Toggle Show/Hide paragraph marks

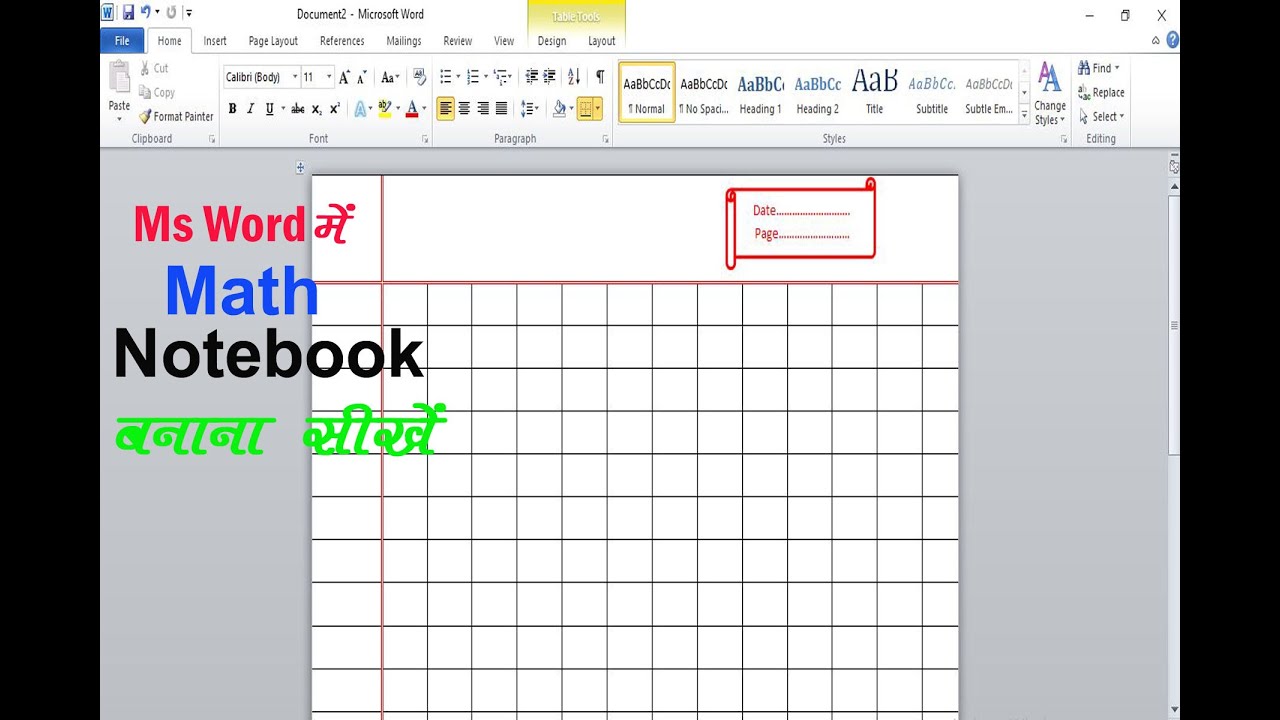click(x=600, y=77)
